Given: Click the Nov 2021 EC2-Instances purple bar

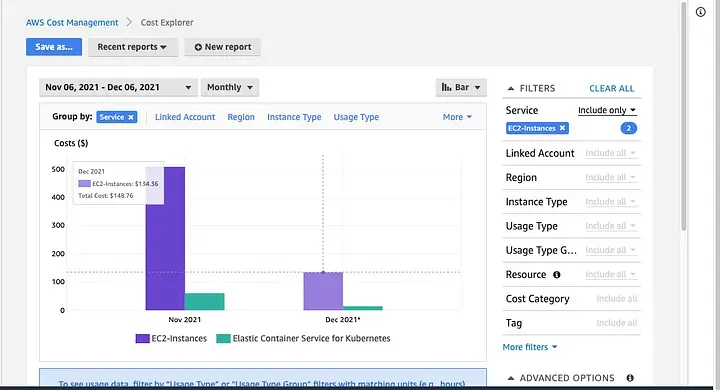Looking at the screenshot, I should click(x=165, y=238).
